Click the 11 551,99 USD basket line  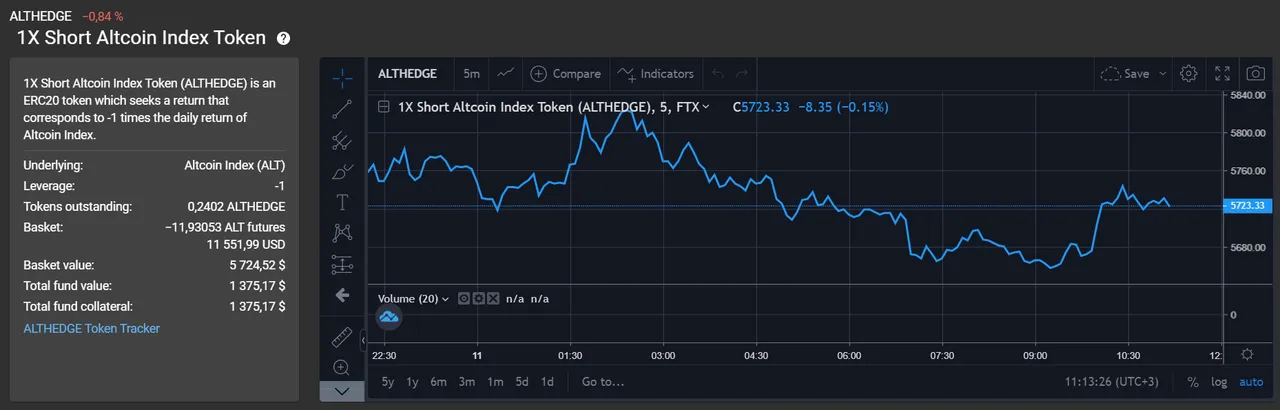(246, 244)
